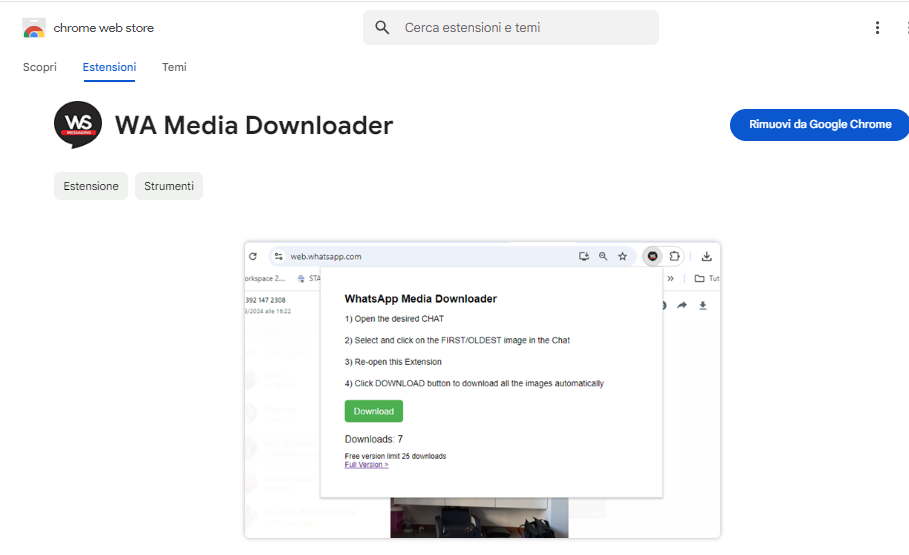Focus the 'Cerca estensioni e temi' search field

coord(511,27)
